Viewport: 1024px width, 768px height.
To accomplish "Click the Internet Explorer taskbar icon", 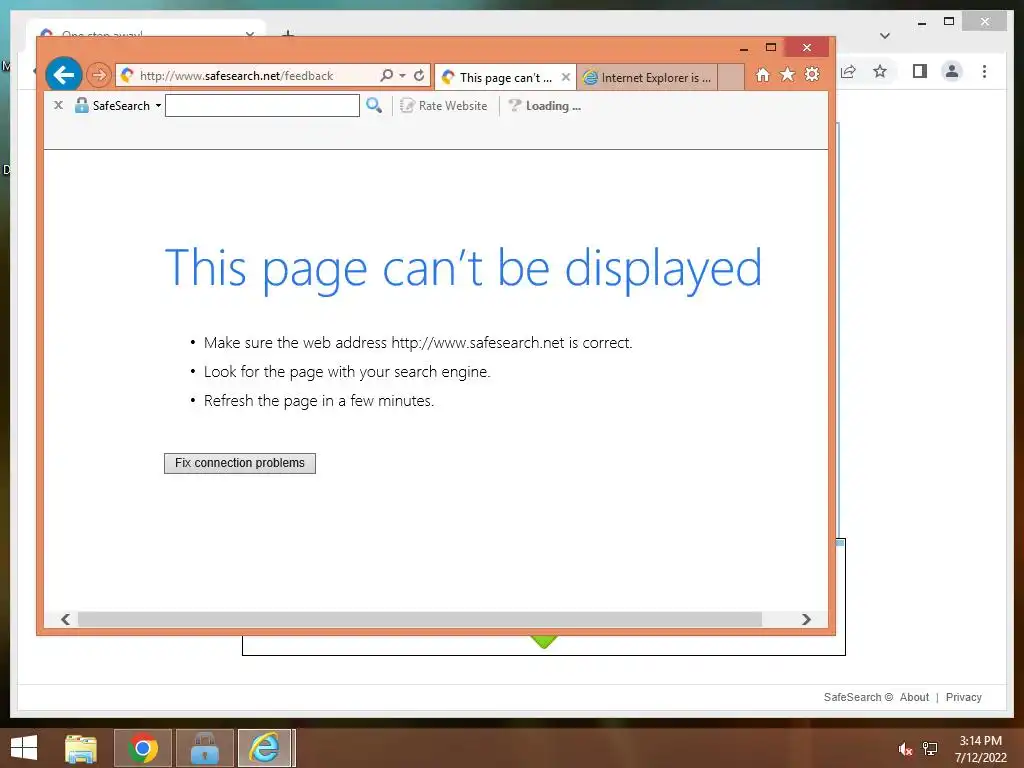I will click(x=265, y=748).
